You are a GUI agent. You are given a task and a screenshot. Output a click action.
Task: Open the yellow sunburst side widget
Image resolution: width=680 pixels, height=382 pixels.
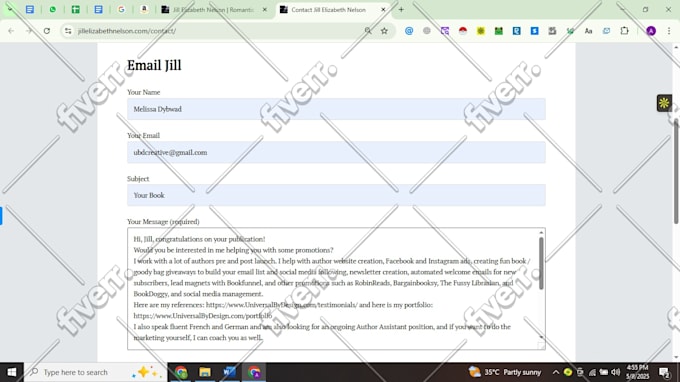pos(664,103)
